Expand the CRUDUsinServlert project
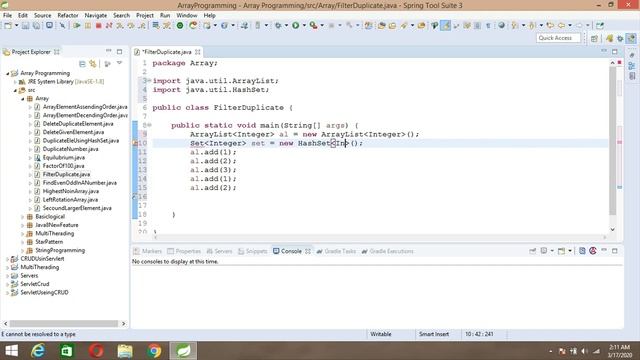 pyautogui.click(x=7, y=259)
